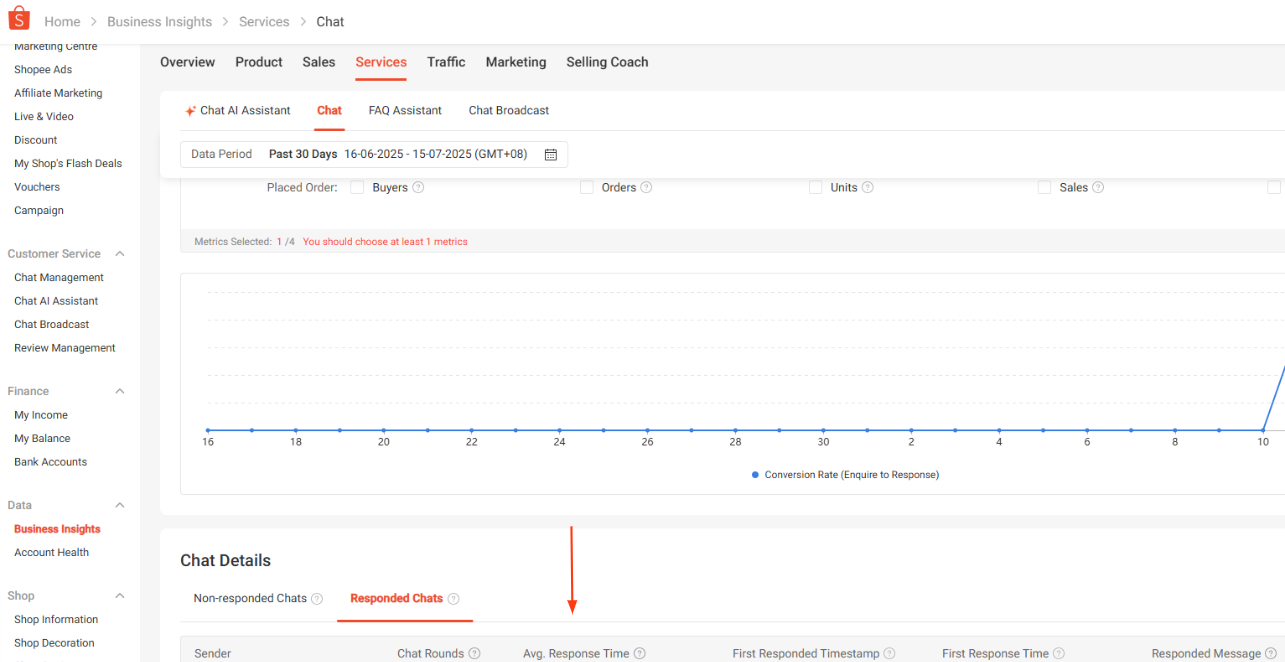Open Live & Video in the sidebar
The image size is (1285, 662).
[x=44, y=117]
